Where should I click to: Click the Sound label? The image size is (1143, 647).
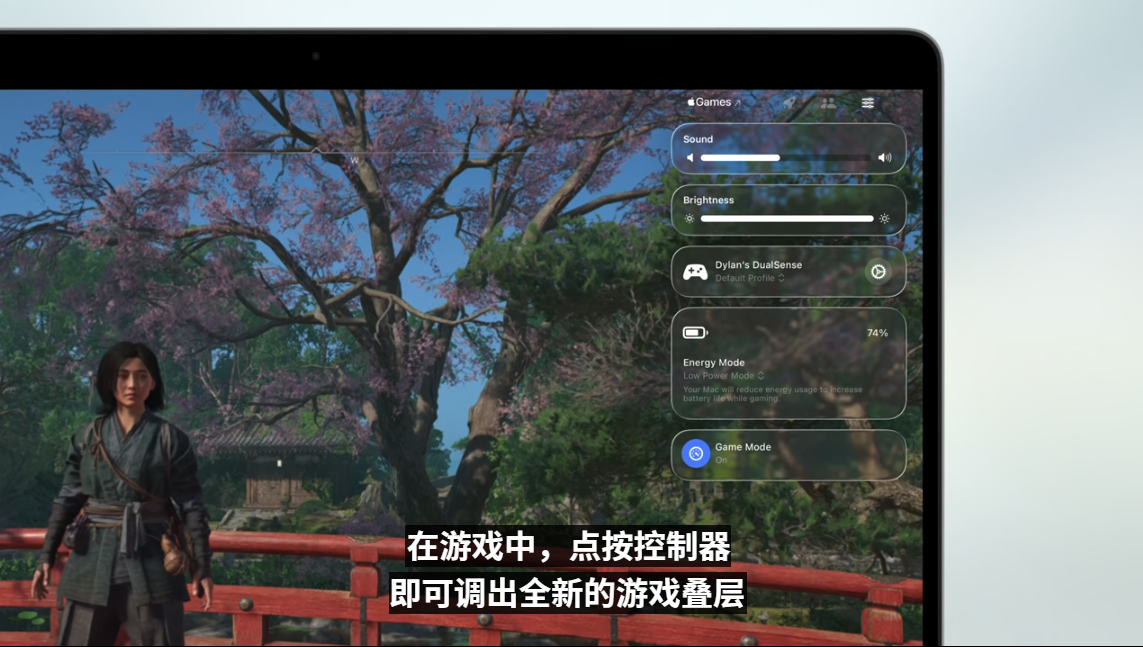pyautogui.click(x=698, y=139)
